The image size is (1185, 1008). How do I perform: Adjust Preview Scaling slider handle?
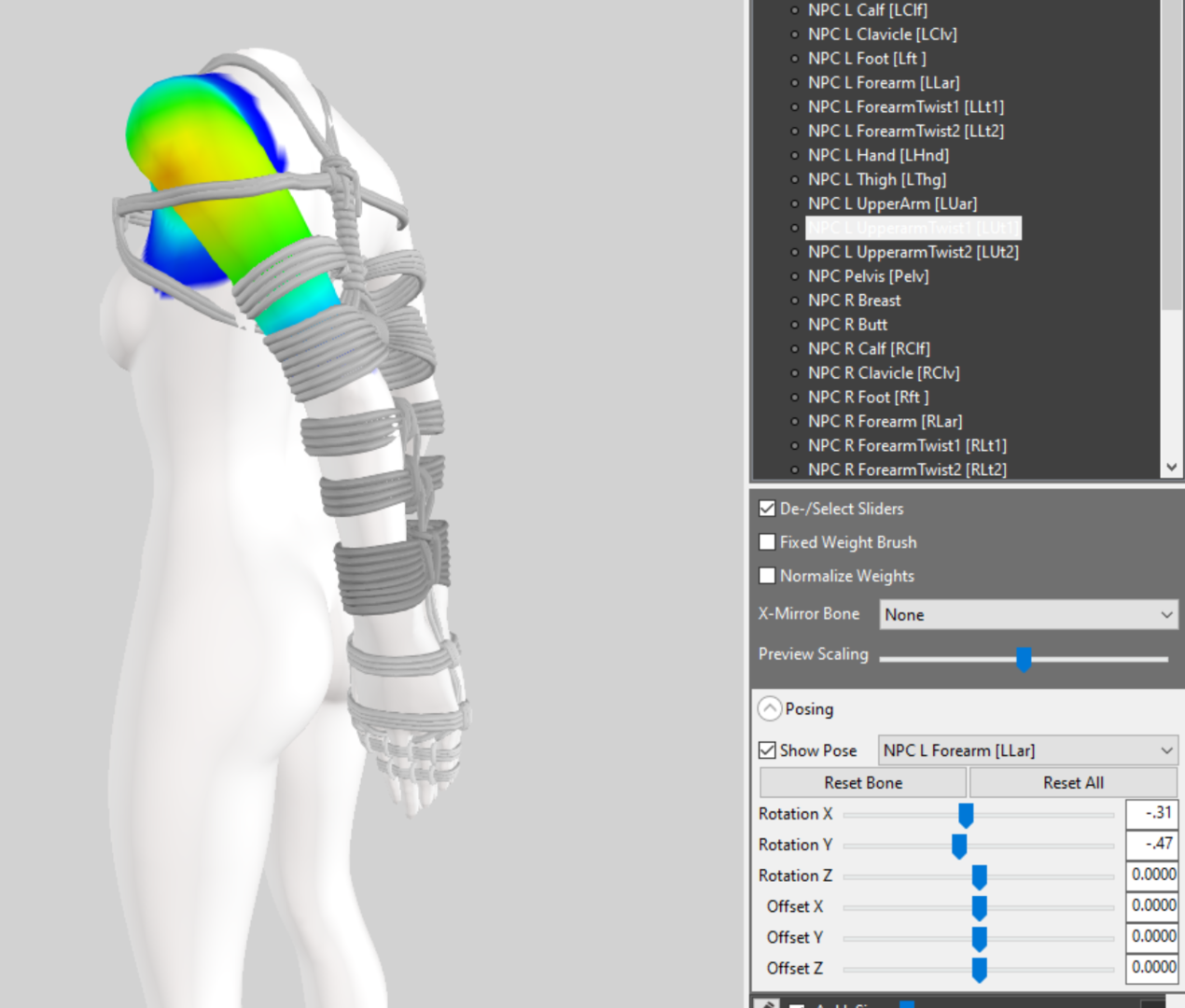(x=1024, y=659)
